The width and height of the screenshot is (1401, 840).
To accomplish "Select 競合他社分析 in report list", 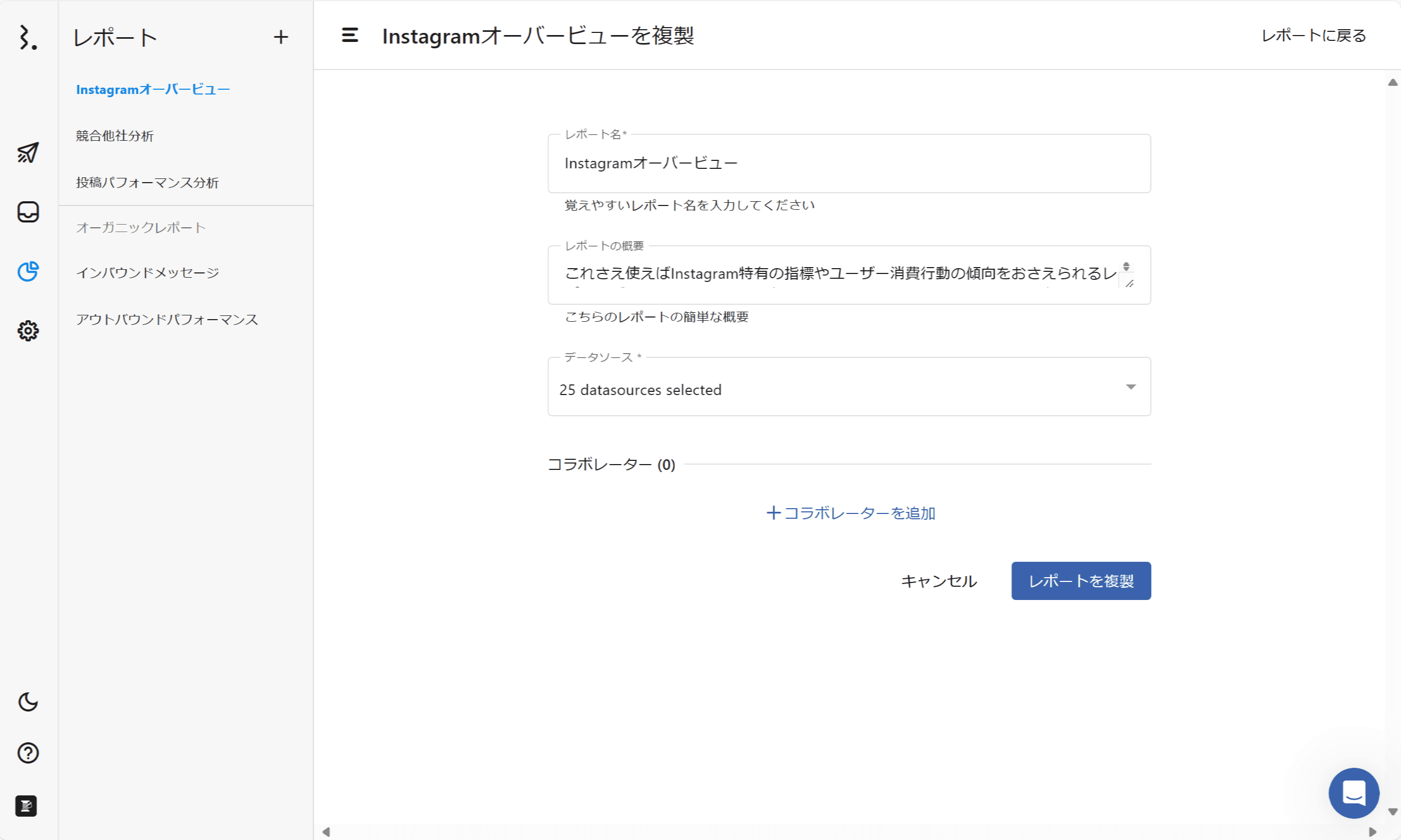I will 115,136.
